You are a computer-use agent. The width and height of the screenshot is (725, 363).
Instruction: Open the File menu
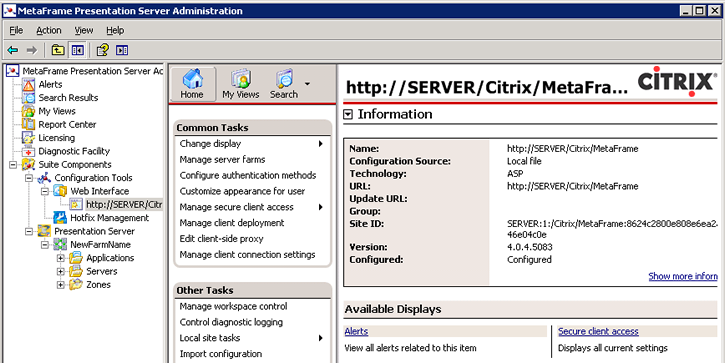(16, 31)
